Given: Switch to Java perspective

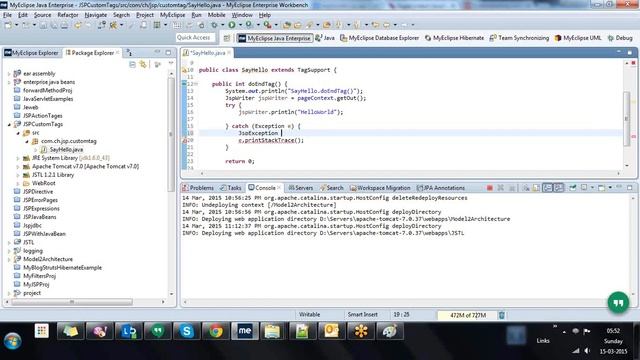Looking at the screenshot, I should 325,38.
